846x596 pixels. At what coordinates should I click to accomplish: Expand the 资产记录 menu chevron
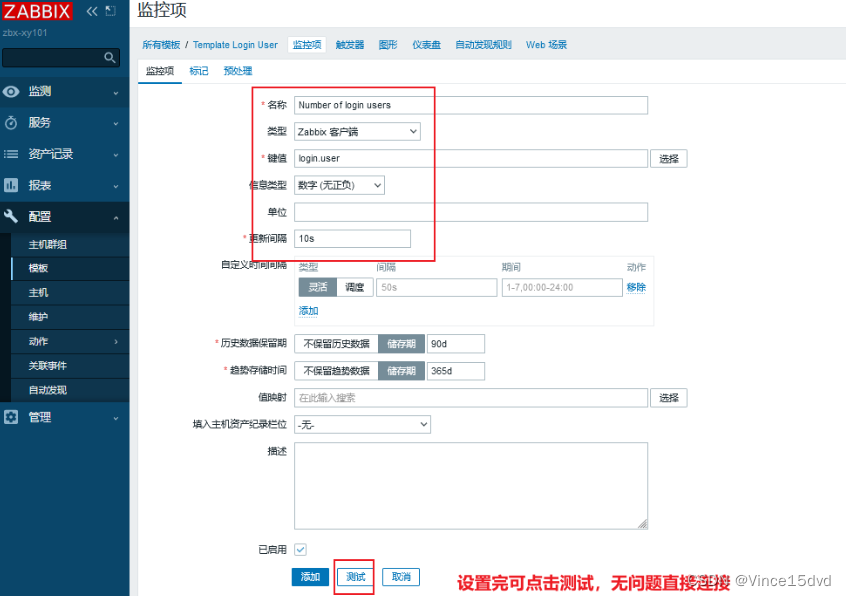tap(116, 155)
